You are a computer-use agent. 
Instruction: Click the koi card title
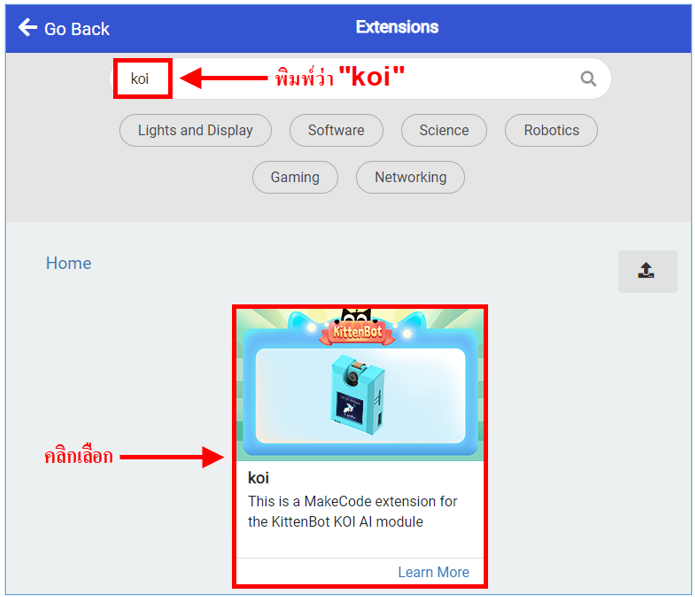coord(258,478)
